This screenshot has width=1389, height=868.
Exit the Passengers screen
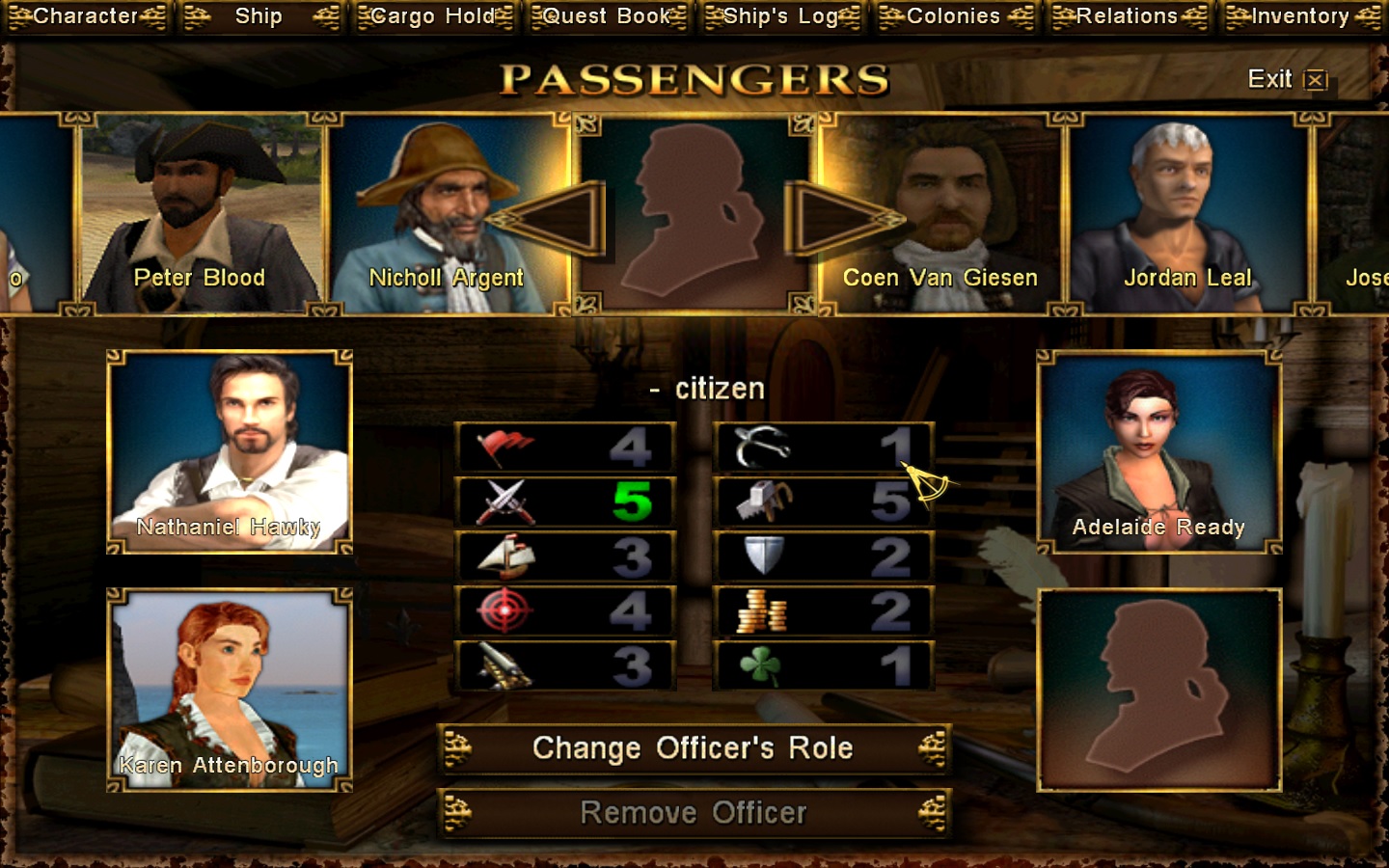click(x=1287, y=79)
